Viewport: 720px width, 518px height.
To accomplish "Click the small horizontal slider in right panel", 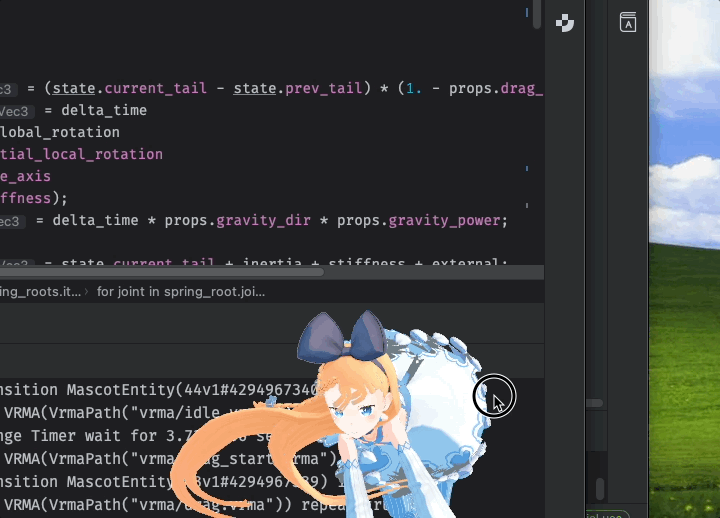I will 595,403.
